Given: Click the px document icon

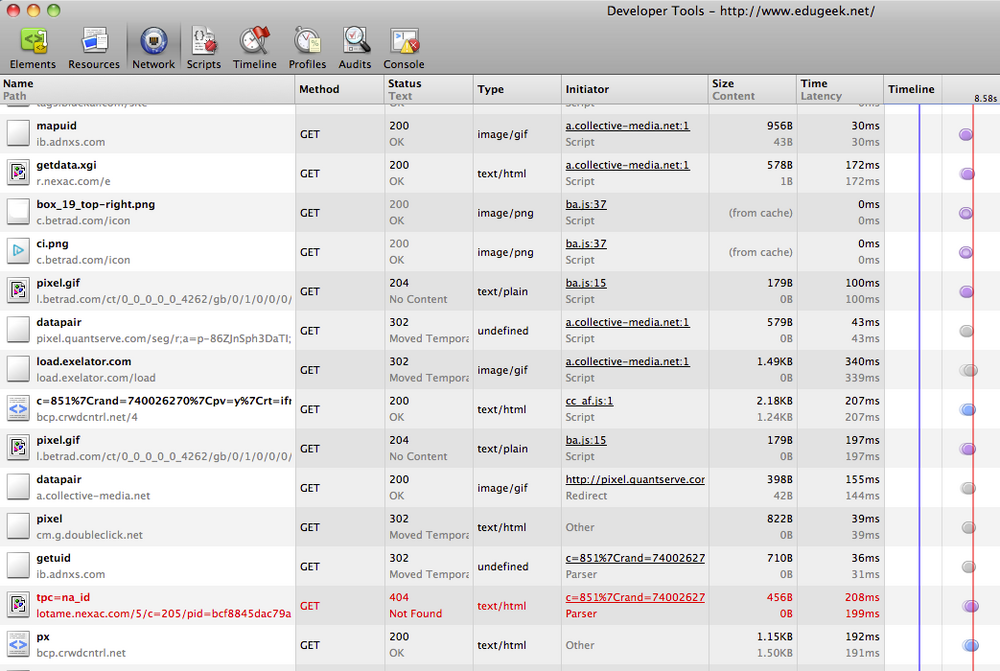Looking at the screenshot, I should coord(18,645).
